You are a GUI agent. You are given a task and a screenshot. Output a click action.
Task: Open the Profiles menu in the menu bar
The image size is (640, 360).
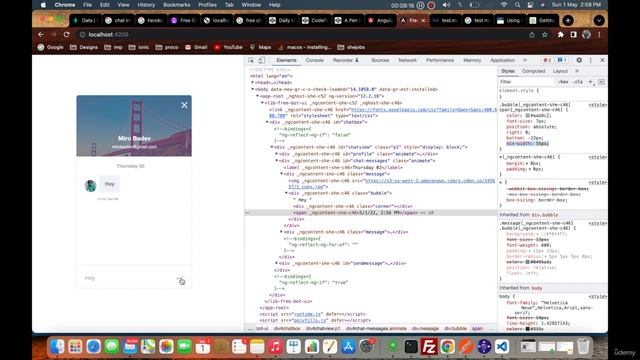(x=207, y=5)
